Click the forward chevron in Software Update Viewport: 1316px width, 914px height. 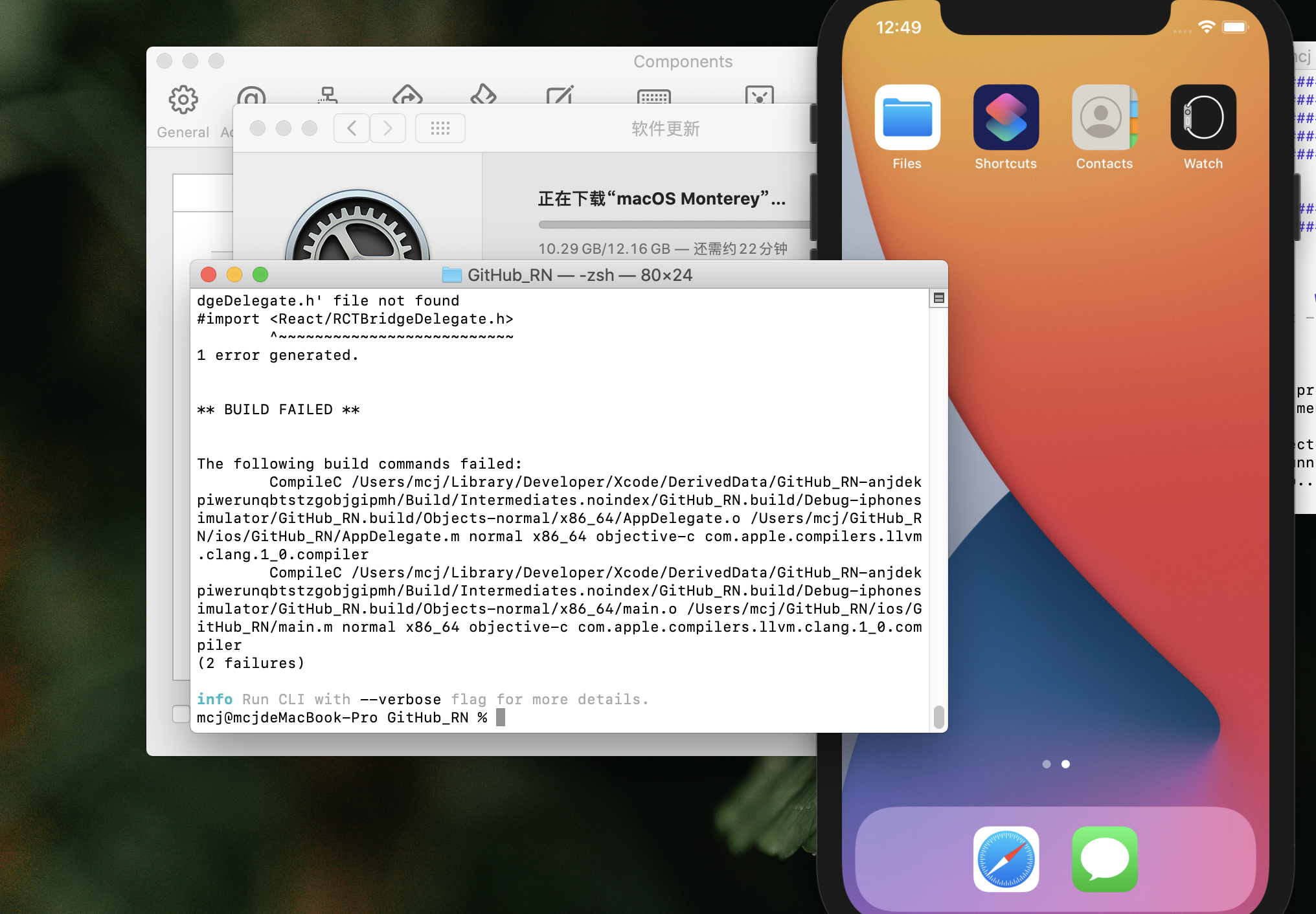click(388, 128)
